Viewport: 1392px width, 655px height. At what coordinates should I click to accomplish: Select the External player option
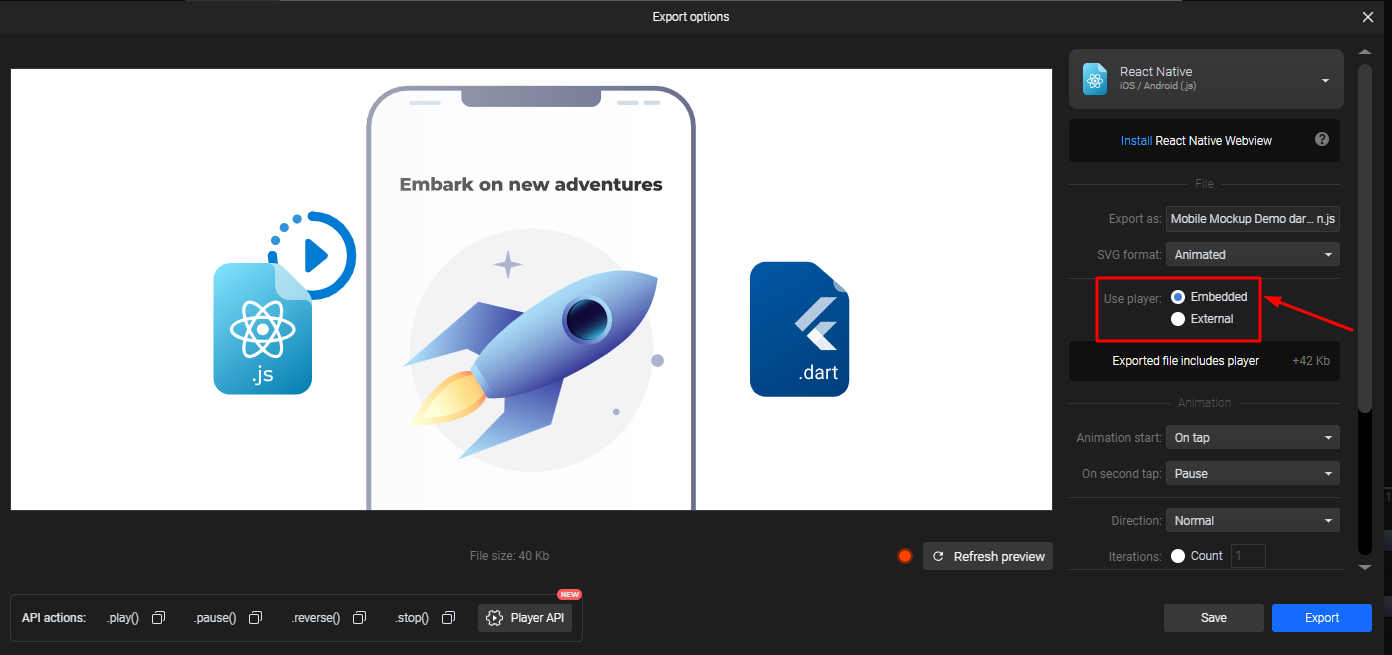pos(1178,319)
